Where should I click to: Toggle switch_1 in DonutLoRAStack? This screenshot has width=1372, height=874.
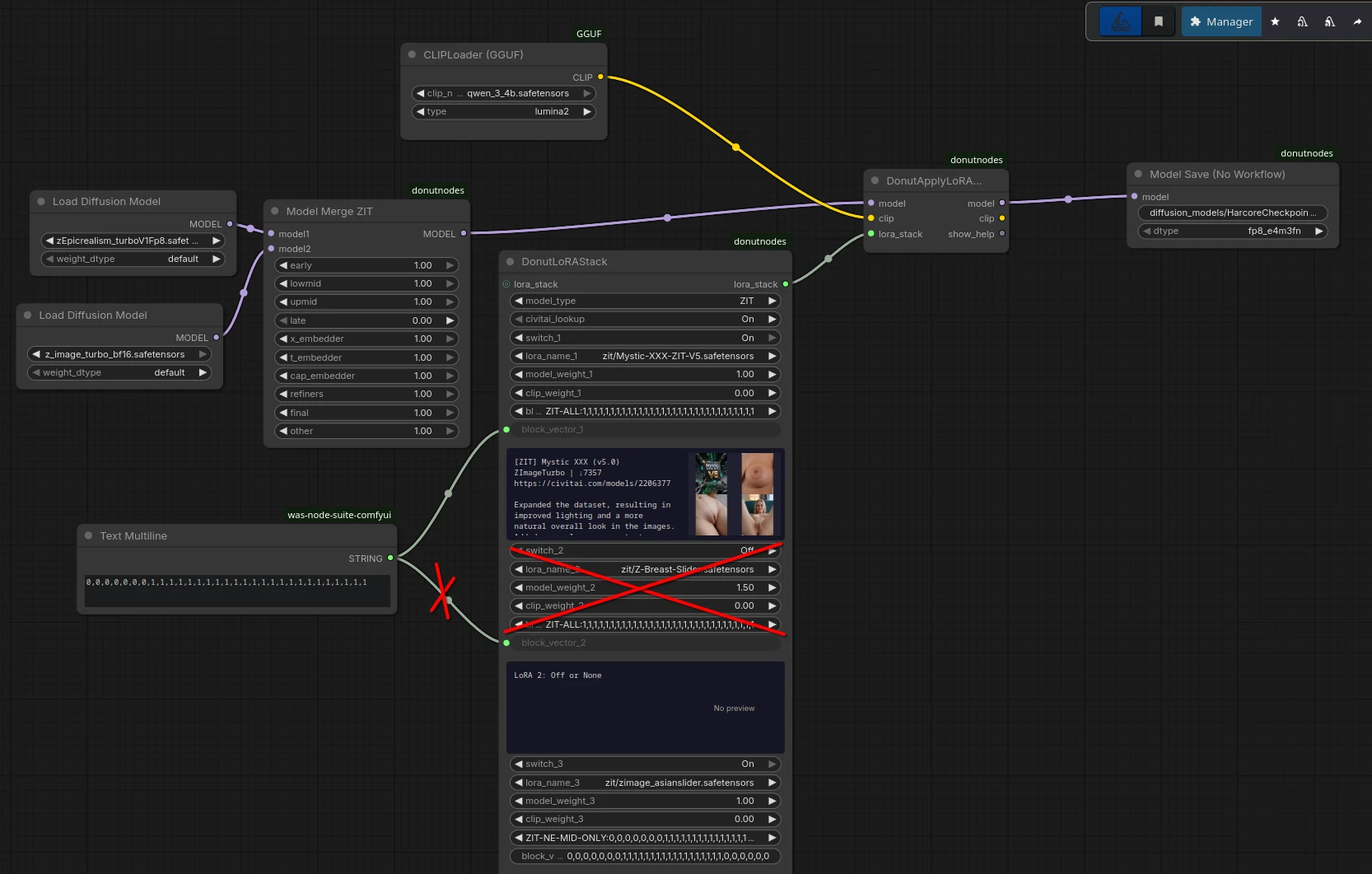coord(645,338)
